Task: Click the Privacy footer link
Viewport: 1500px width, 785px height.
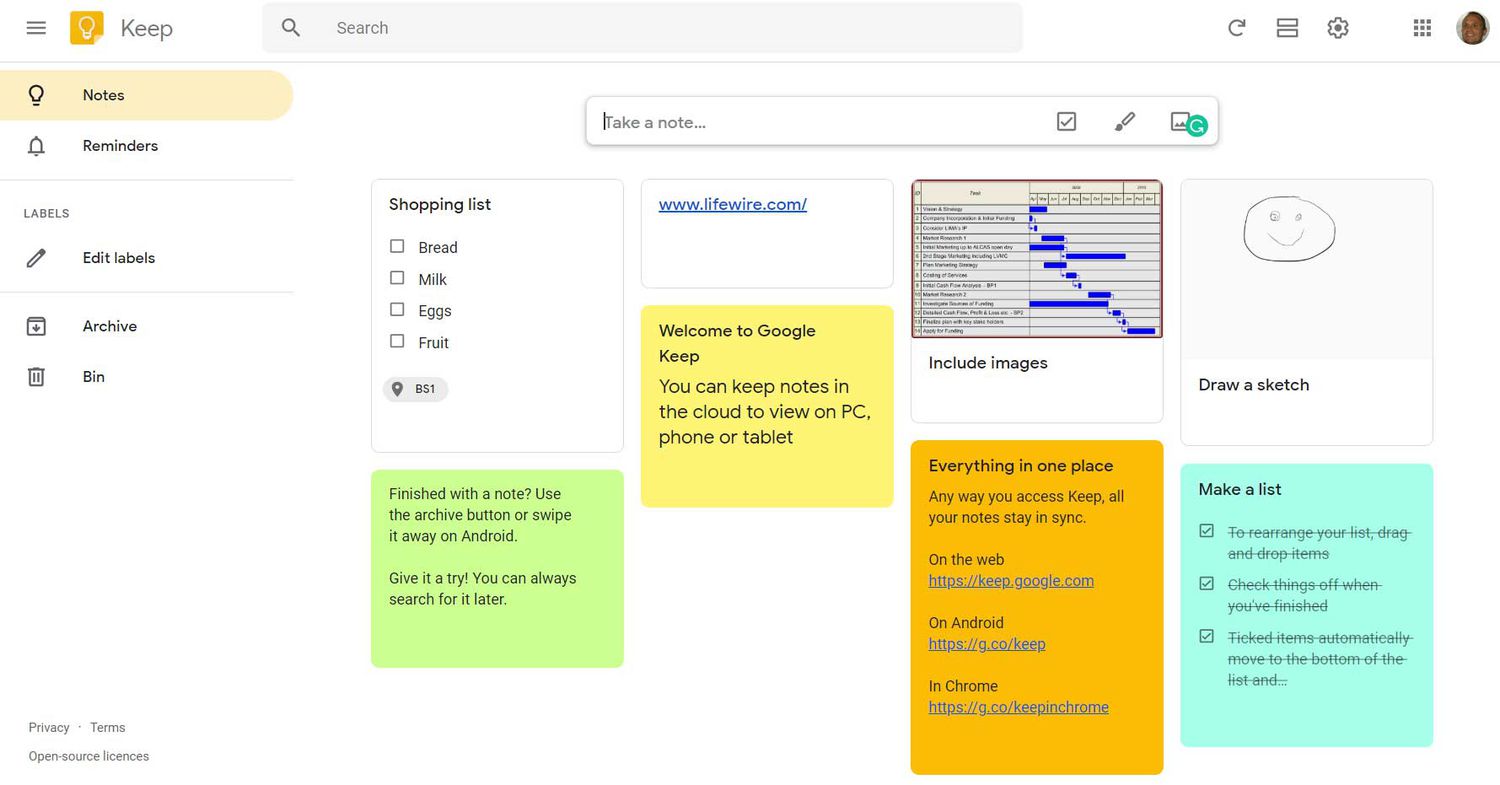Action: pos(49,728)
